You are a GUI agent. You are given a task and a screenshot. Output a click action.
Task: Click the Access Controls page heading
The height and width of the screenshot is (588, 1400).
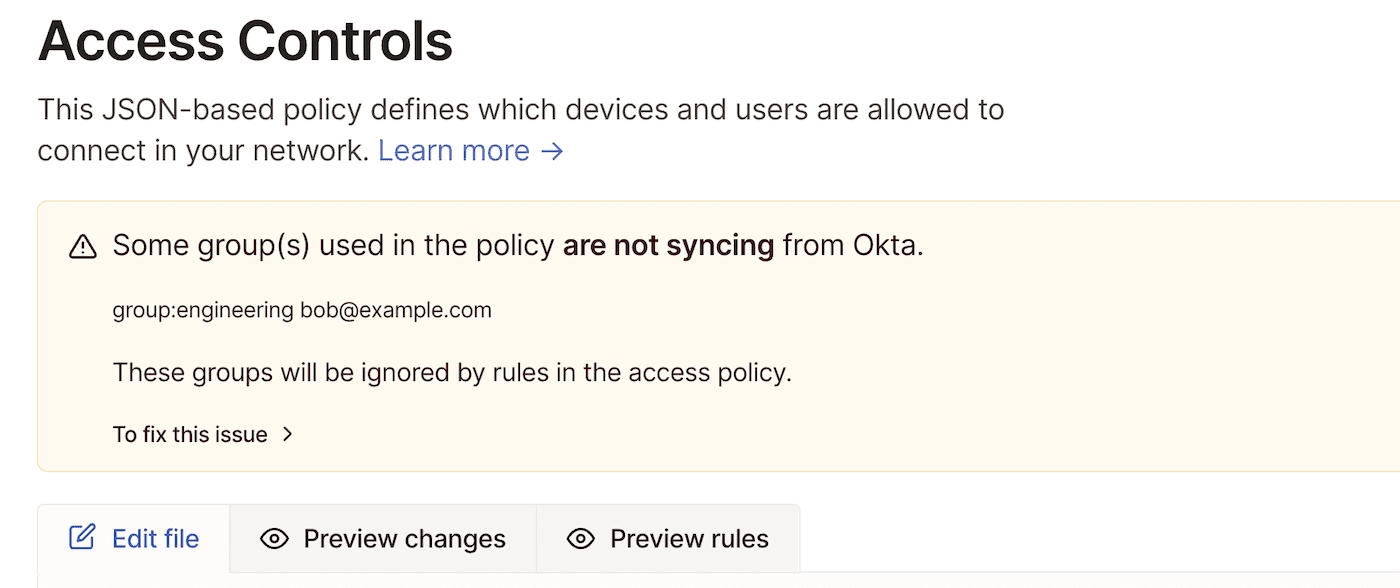[x=245, y=41]
